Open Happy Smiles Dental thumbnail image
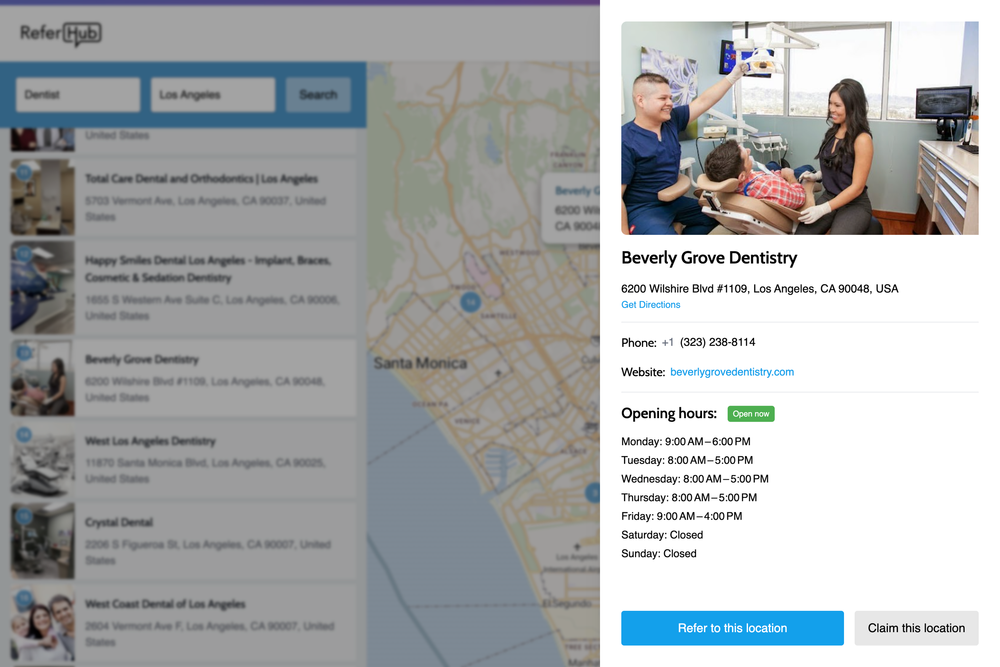 43,287
